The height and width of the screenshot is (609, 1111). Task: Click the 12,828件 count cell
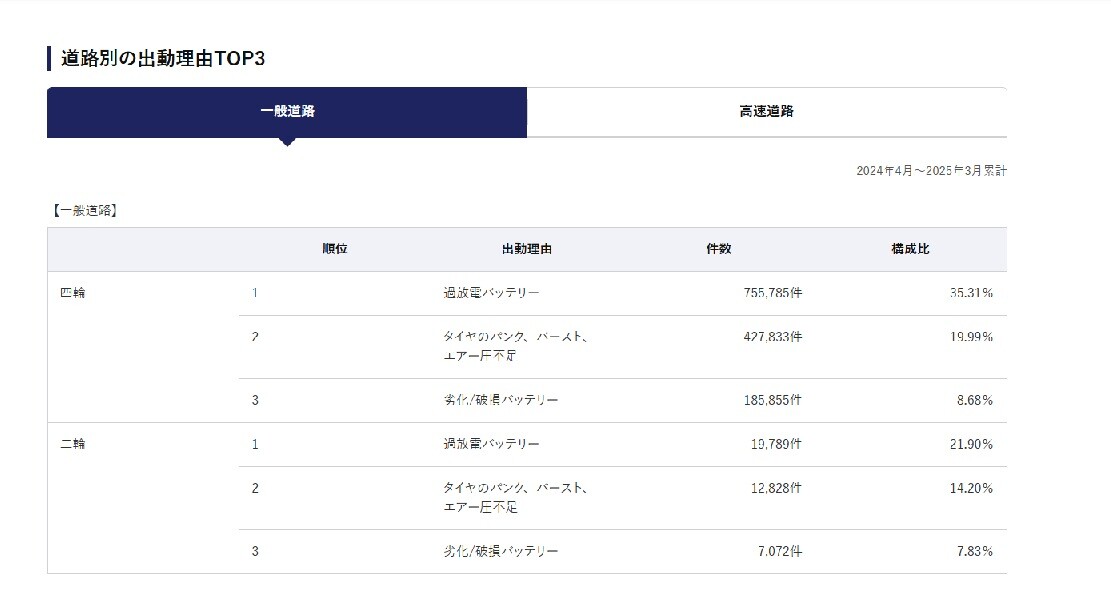coord(776,488)
